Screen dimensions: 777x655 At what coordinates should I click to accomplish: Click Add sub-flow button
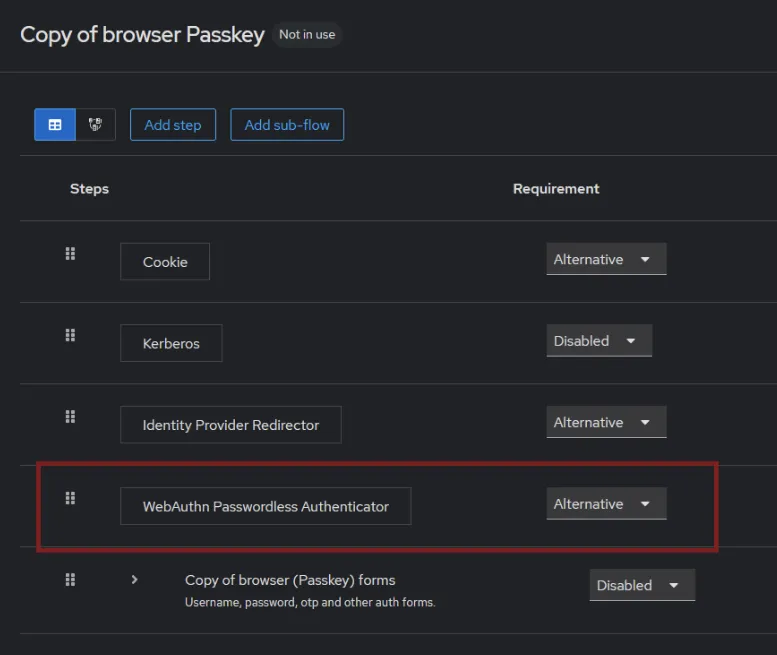pyautogui.click(x=287, y=125)
